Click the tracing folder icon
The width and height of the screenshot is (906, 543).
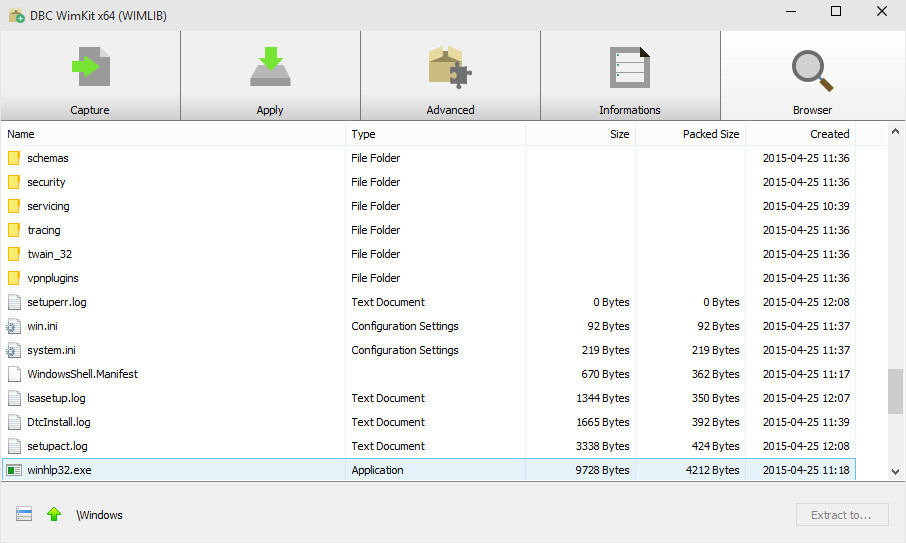click(x=14, y=230)
